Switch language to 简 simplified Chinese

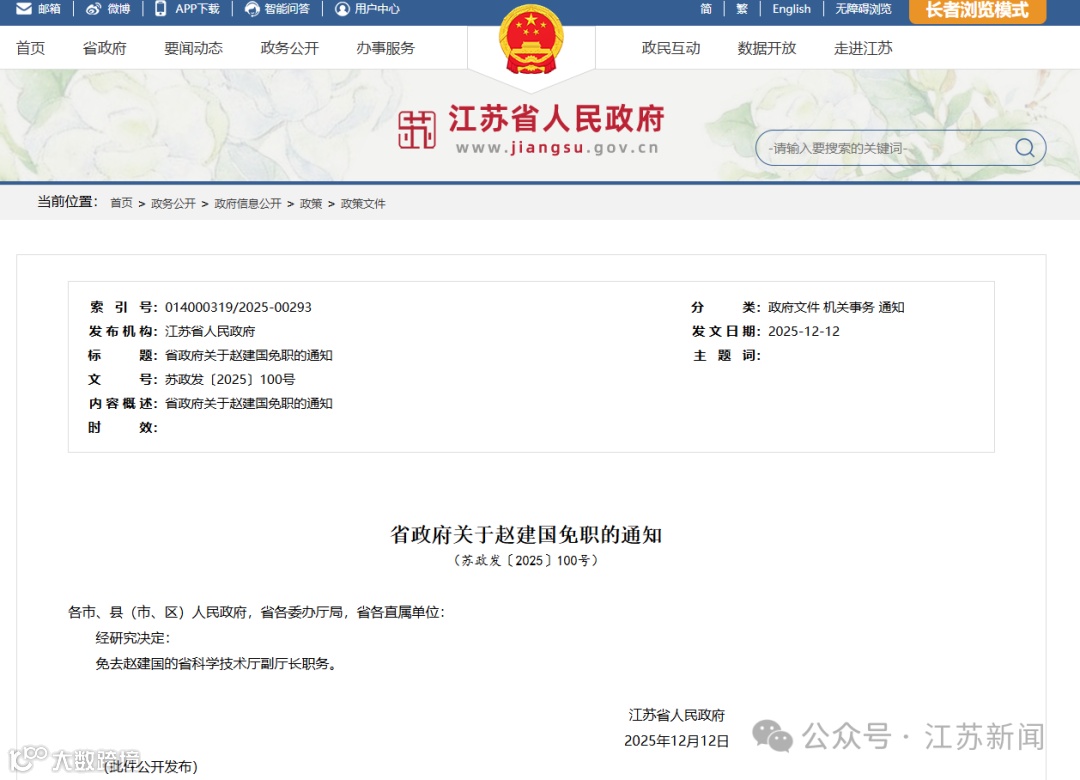(x=706, y=10)
